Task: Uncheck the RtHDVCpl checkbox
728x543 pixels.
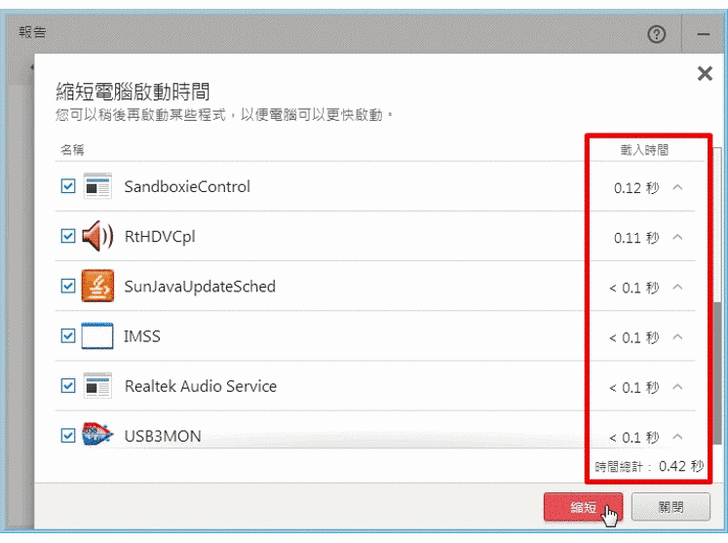Action: point(68,236)
